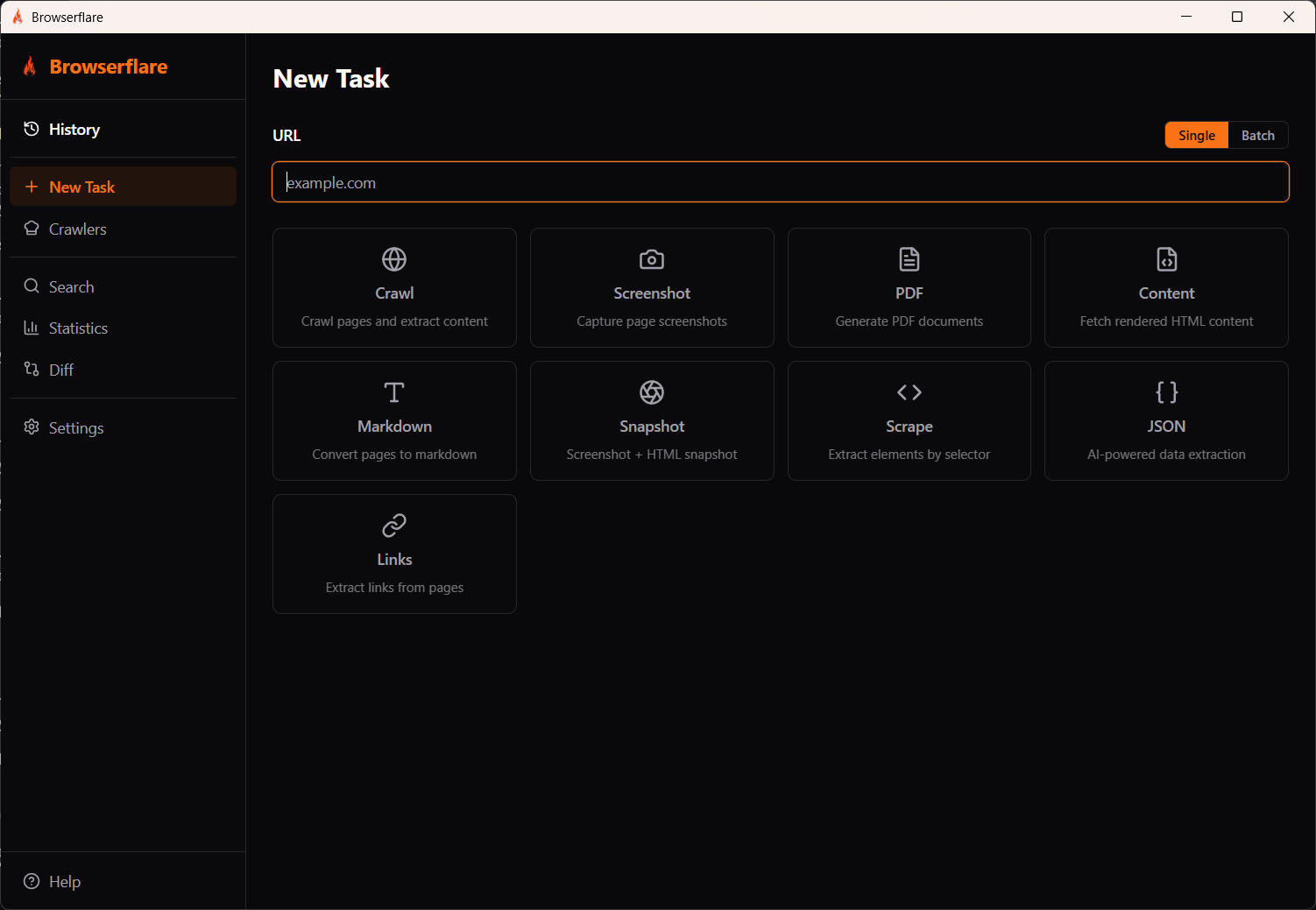Viewport: 1316px width, 910px height.
Task: Click the camera icon on the Screenshot card
Action: point(652,259)
